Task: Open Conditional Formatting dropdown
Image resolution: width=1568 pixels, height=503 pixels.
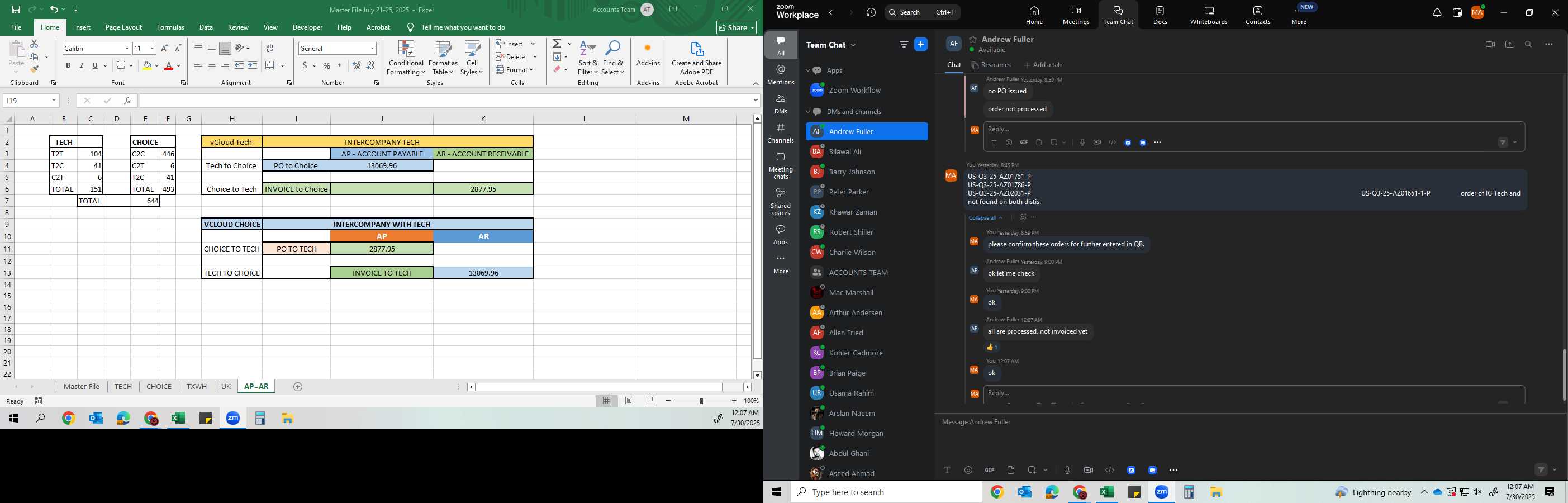Action: pyautogui.click(x=405, y=59)
